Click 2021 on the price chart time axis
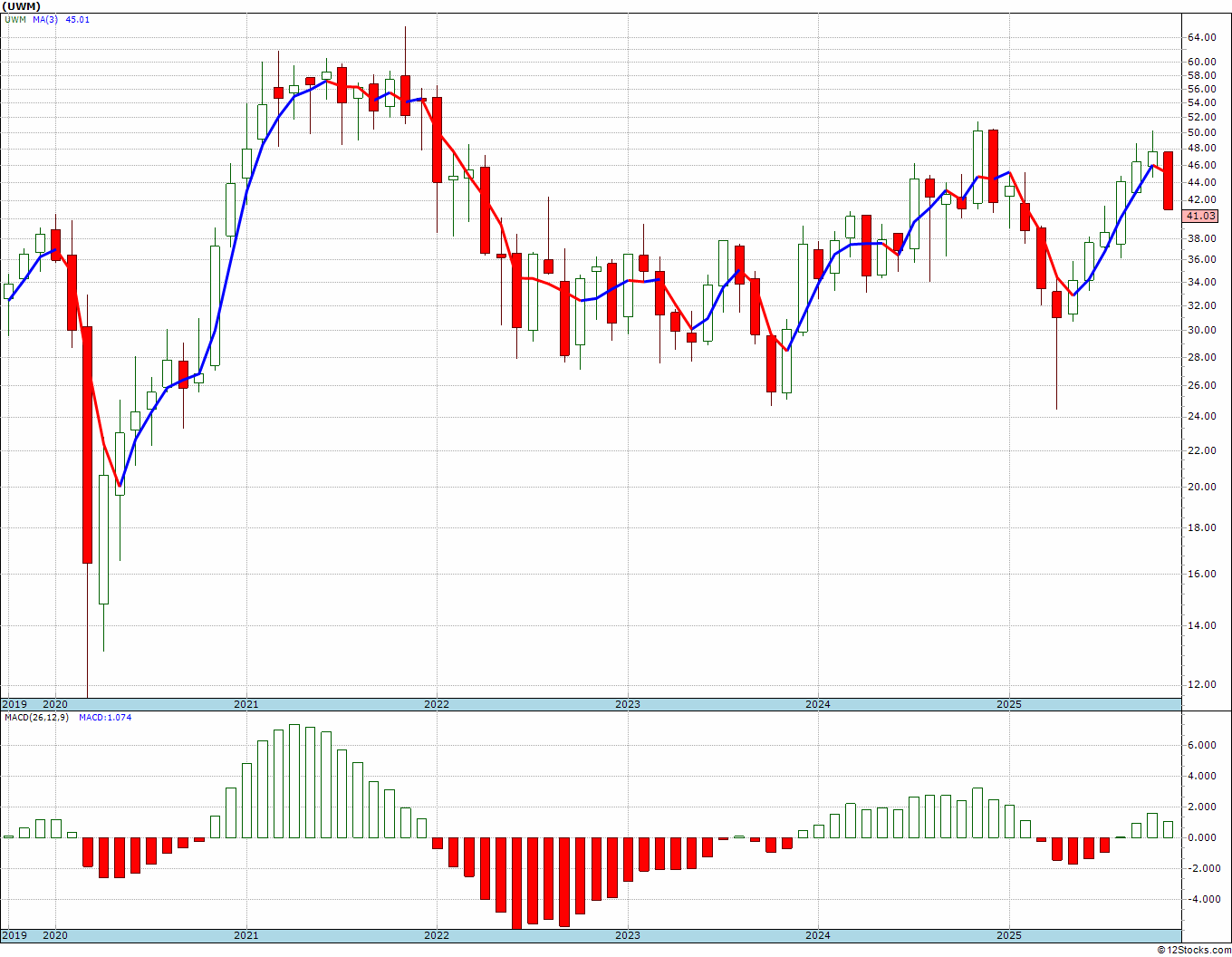Screen dimensions: 1232x957 [246, 704]
